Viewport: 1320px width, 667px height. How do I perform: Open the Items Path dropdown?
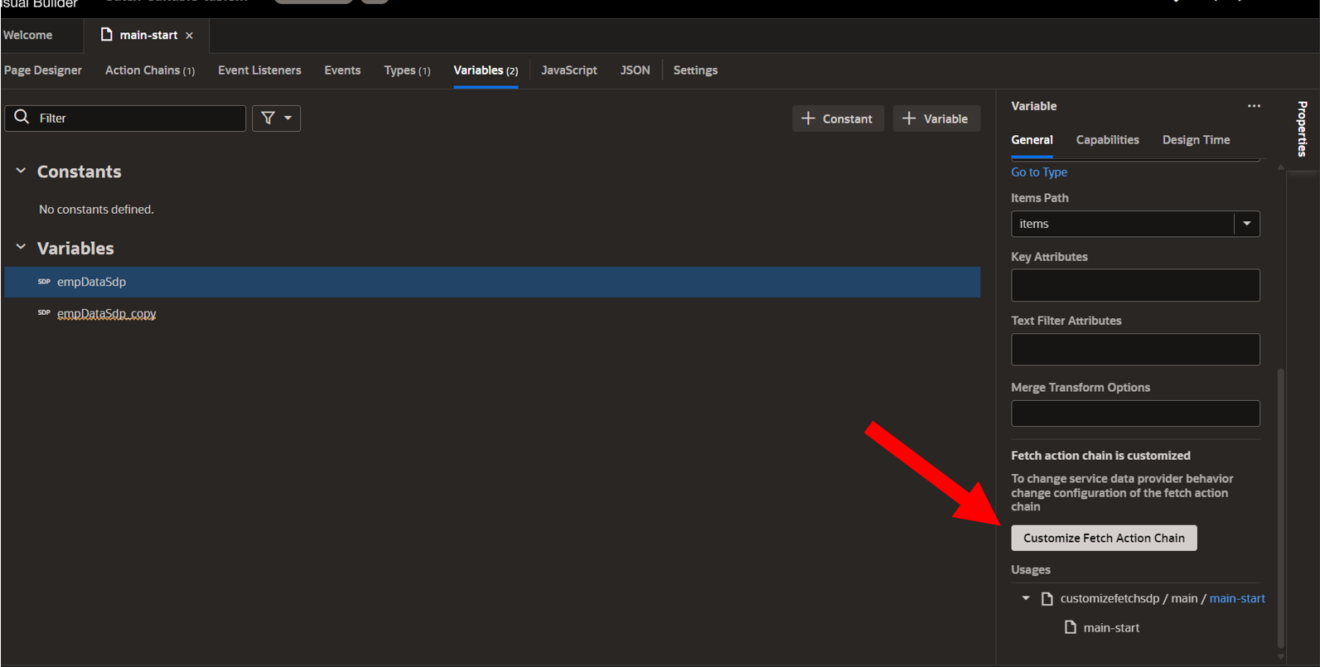coord(1247,223)
